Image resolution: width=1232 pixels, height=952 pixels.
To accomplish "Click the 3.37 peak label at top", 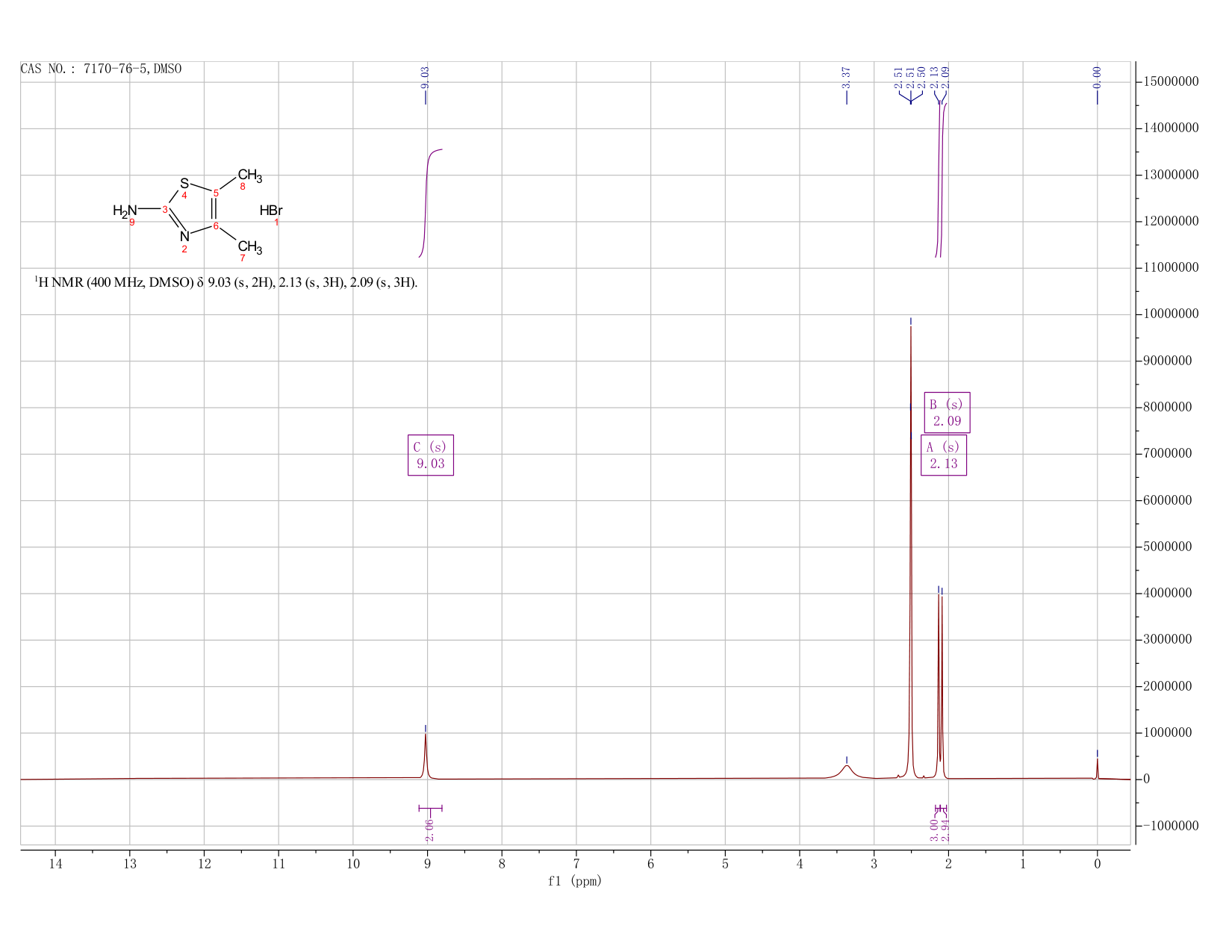I will pos(846,76).
